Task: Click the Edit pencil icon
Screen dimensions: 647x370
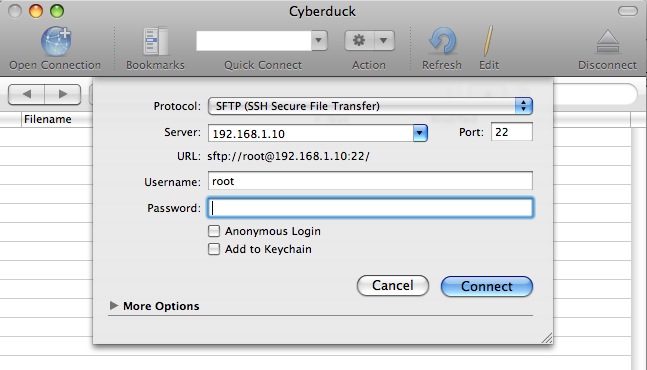Action: pos(488,41)
